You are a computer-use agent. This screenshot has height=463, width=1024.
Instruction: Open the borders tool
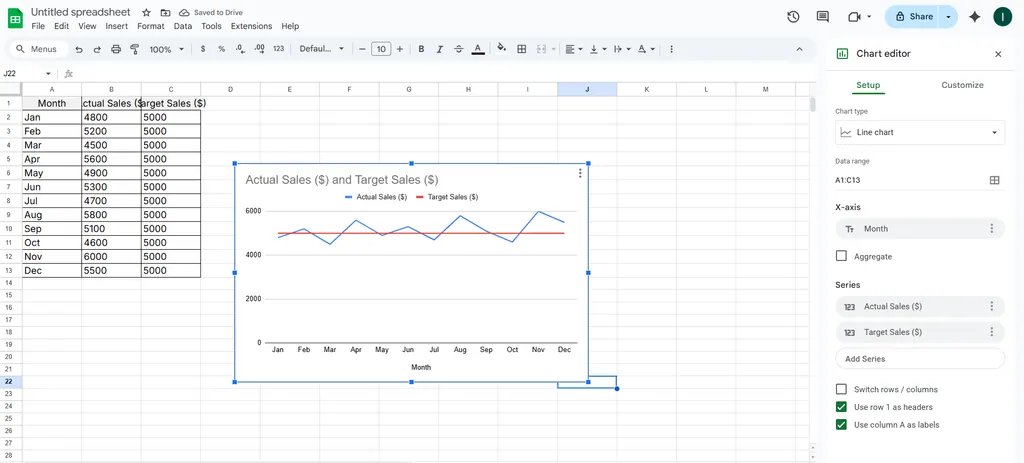click(522, 49)
